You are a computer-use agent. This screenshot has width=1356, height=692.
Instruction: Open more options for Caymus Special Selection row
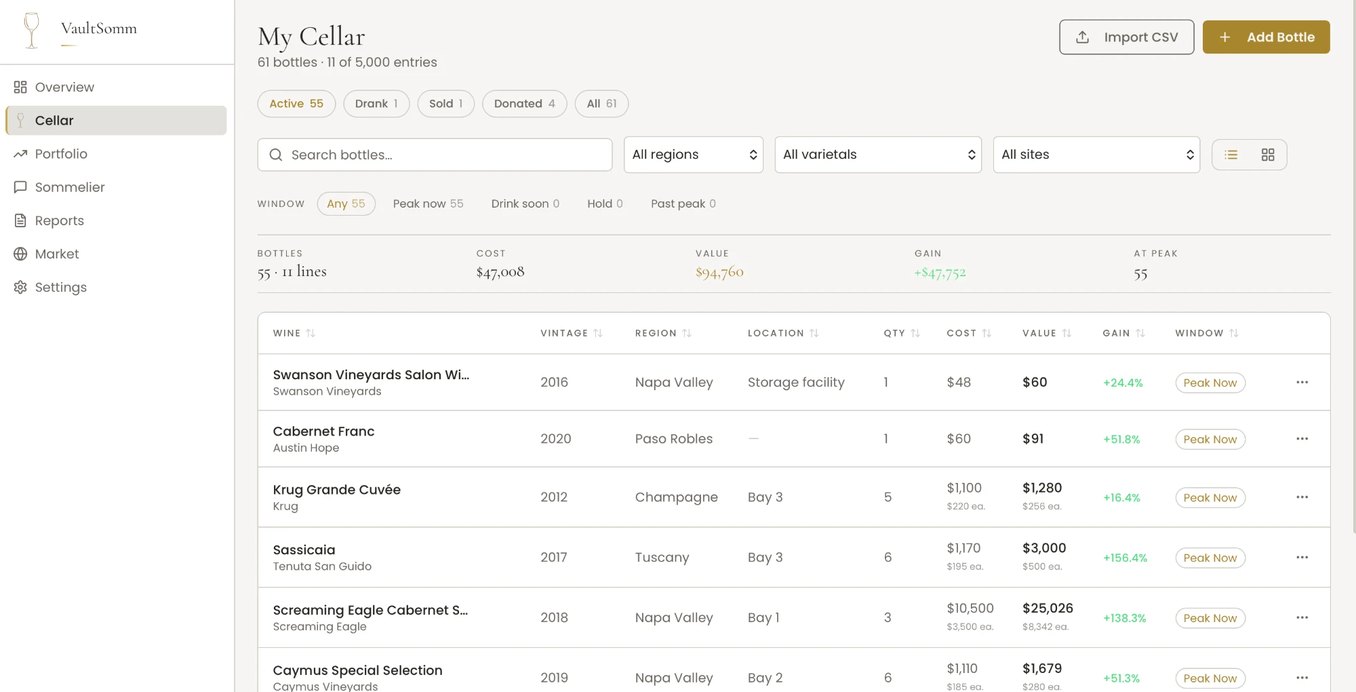tap(1302, 678)
